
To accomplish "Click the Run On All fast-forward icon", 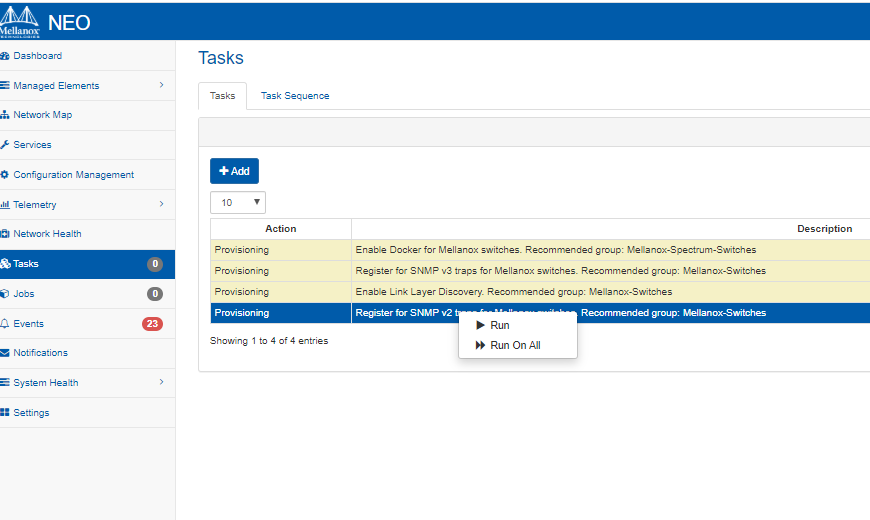I will tap(480, 345).
